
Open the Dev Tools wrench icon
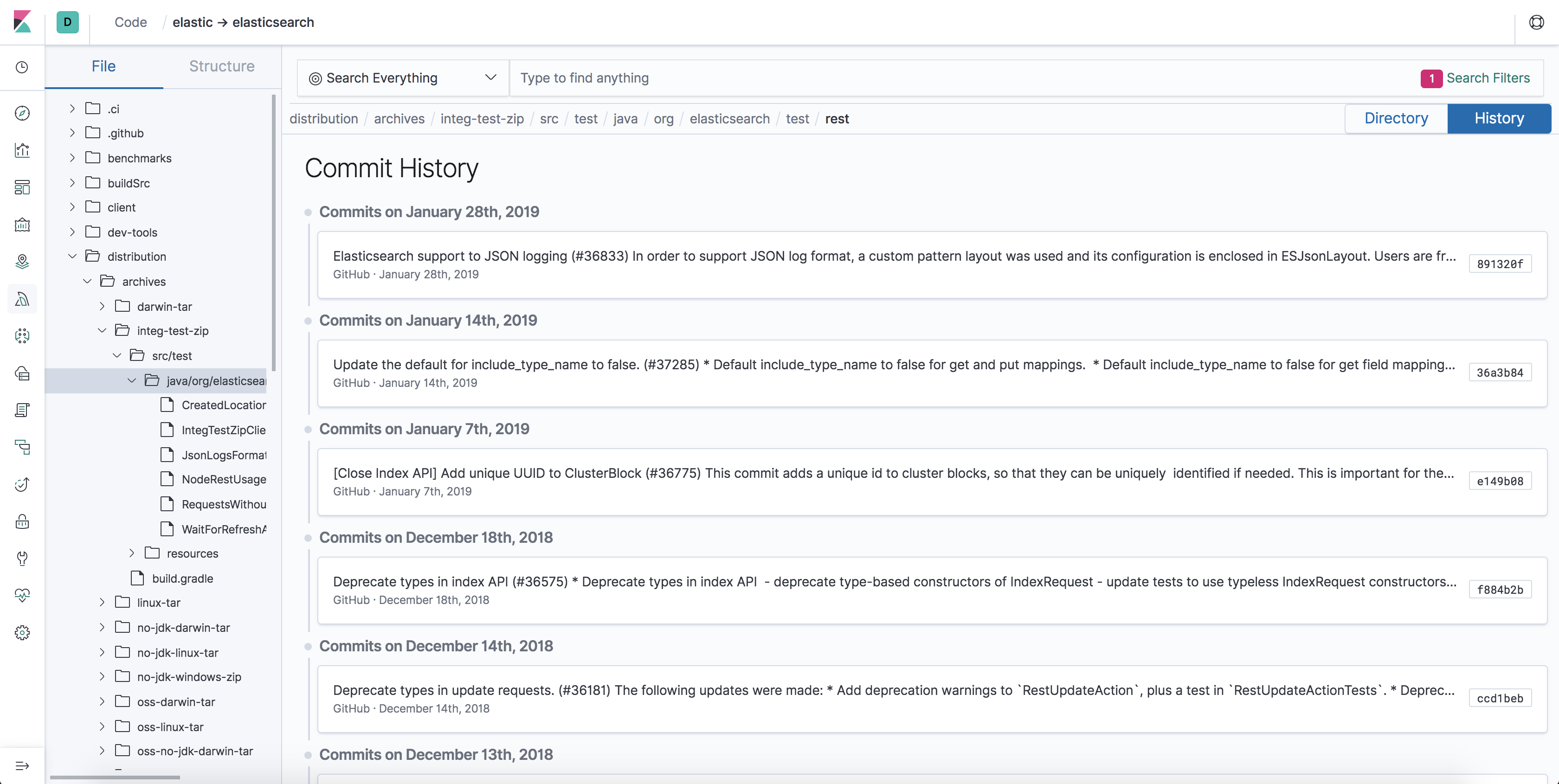point(22,559)
